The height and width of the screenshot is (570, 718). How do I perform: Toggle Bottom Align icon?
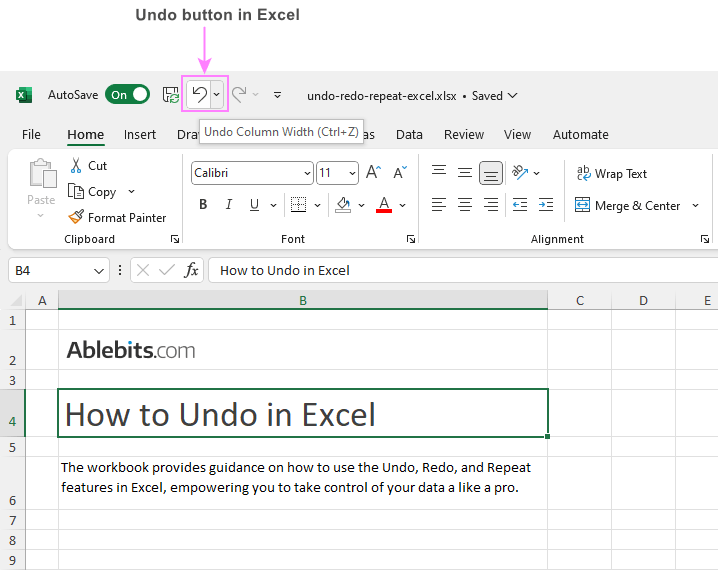[x=491, y=173]
